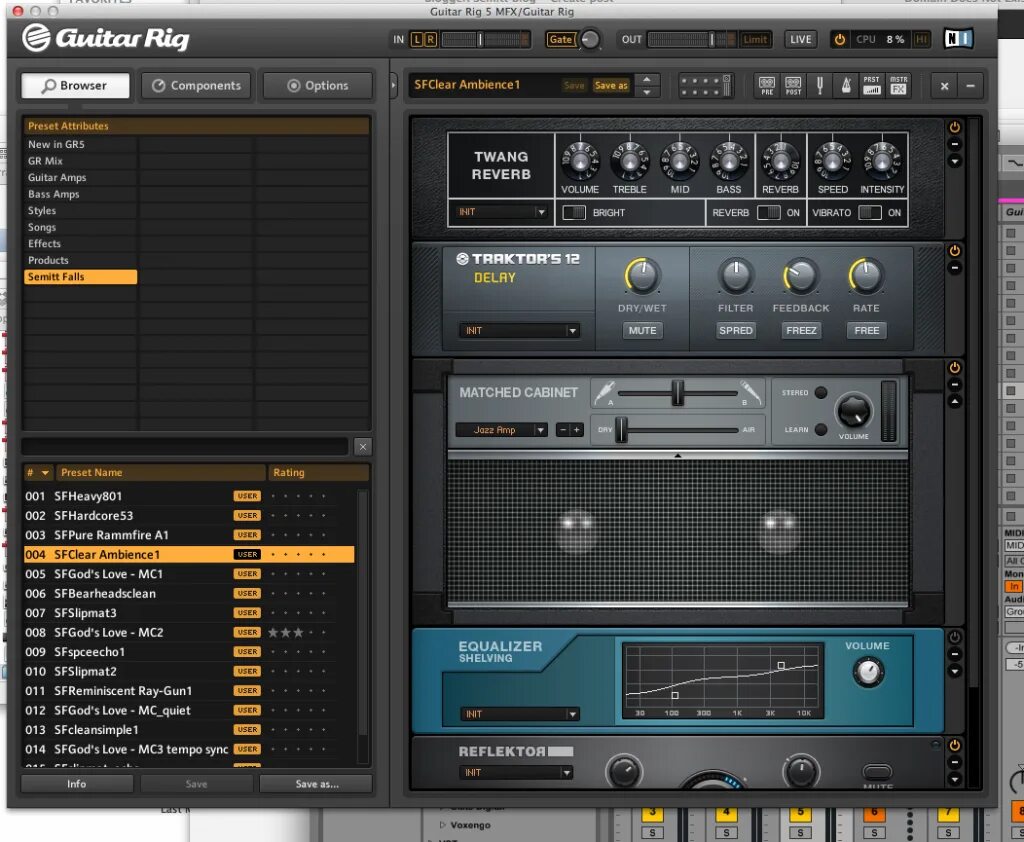This screenshot has width=1024, height=842.
Task: Open Reflektor INIT preset dropdown
Action: [516, 772]
